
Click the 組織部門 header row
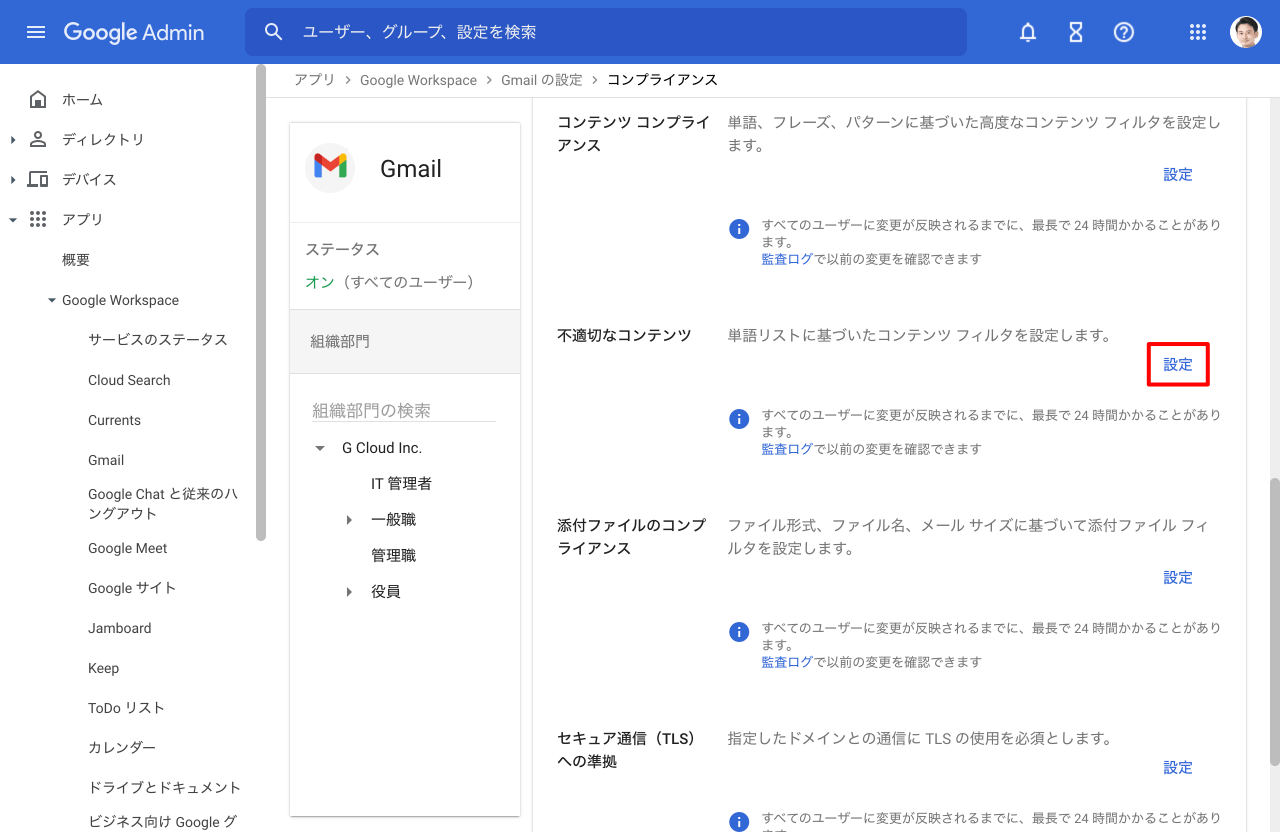(405, 341)
